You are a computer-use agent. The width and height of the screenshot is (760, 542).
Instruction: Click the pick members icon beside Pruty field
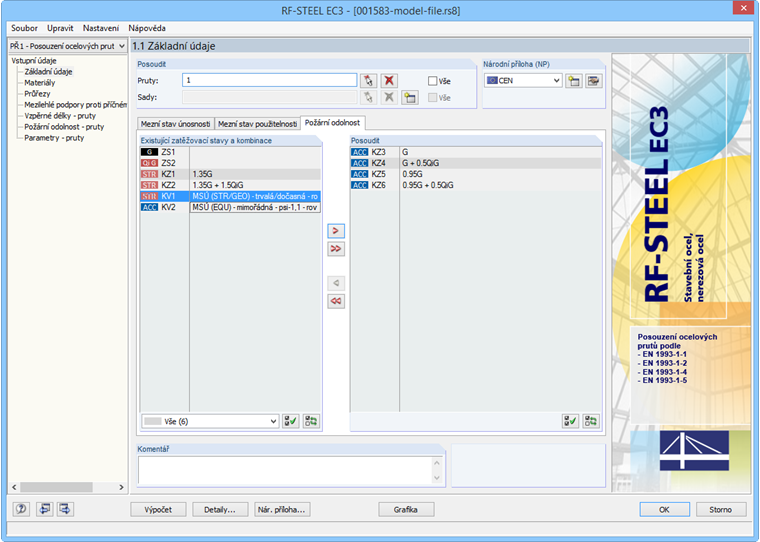point(368,80)
